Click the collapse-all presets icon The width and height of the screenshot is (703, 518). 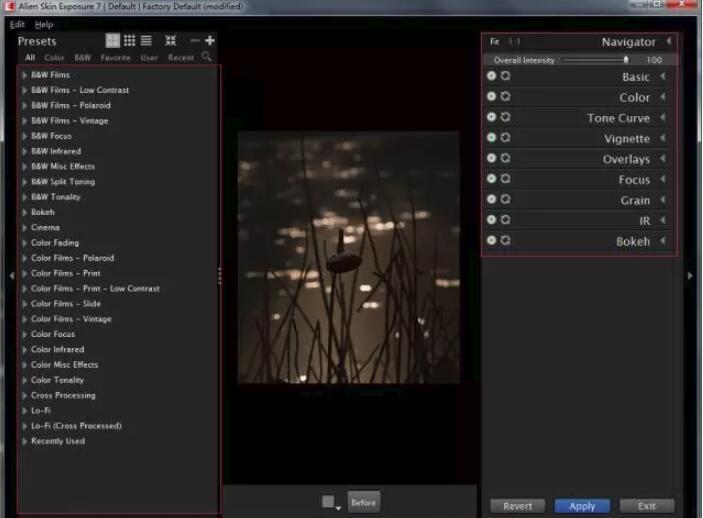coord(171,41)
